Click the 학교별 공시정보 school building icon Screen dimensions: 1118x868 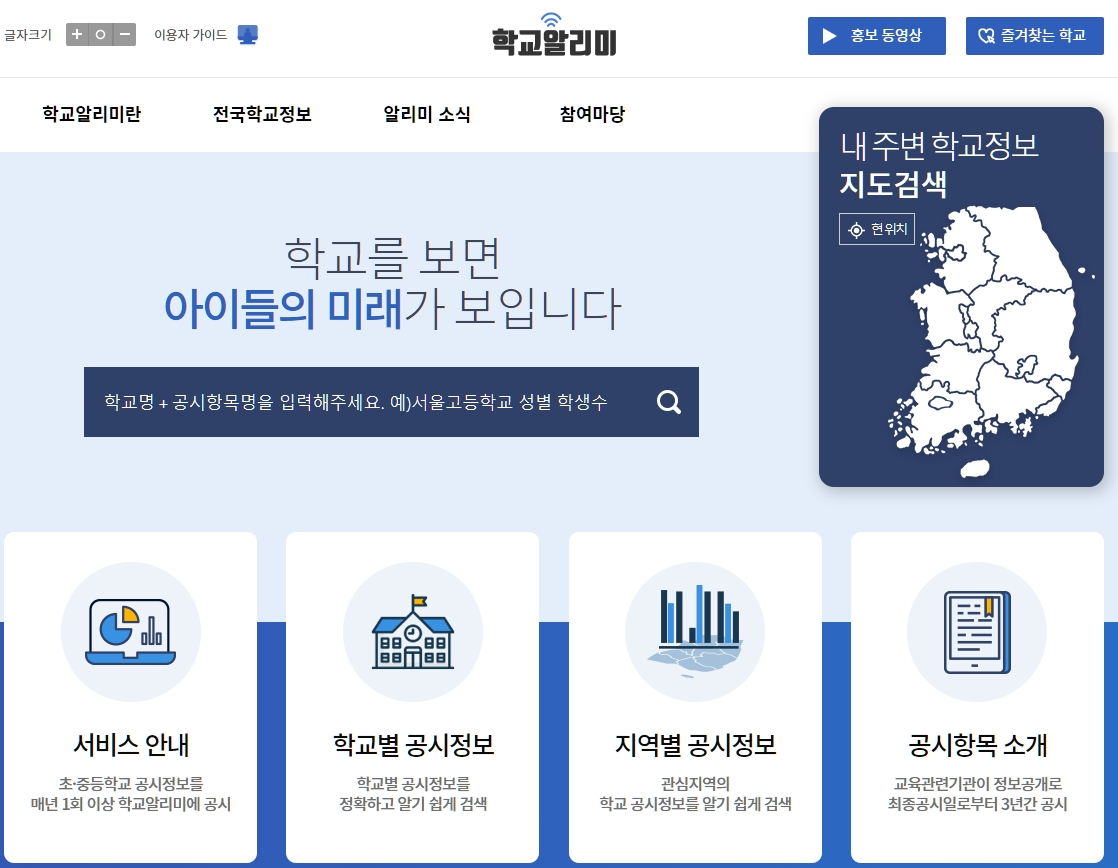pyautogui.click(x=413, y=632)
